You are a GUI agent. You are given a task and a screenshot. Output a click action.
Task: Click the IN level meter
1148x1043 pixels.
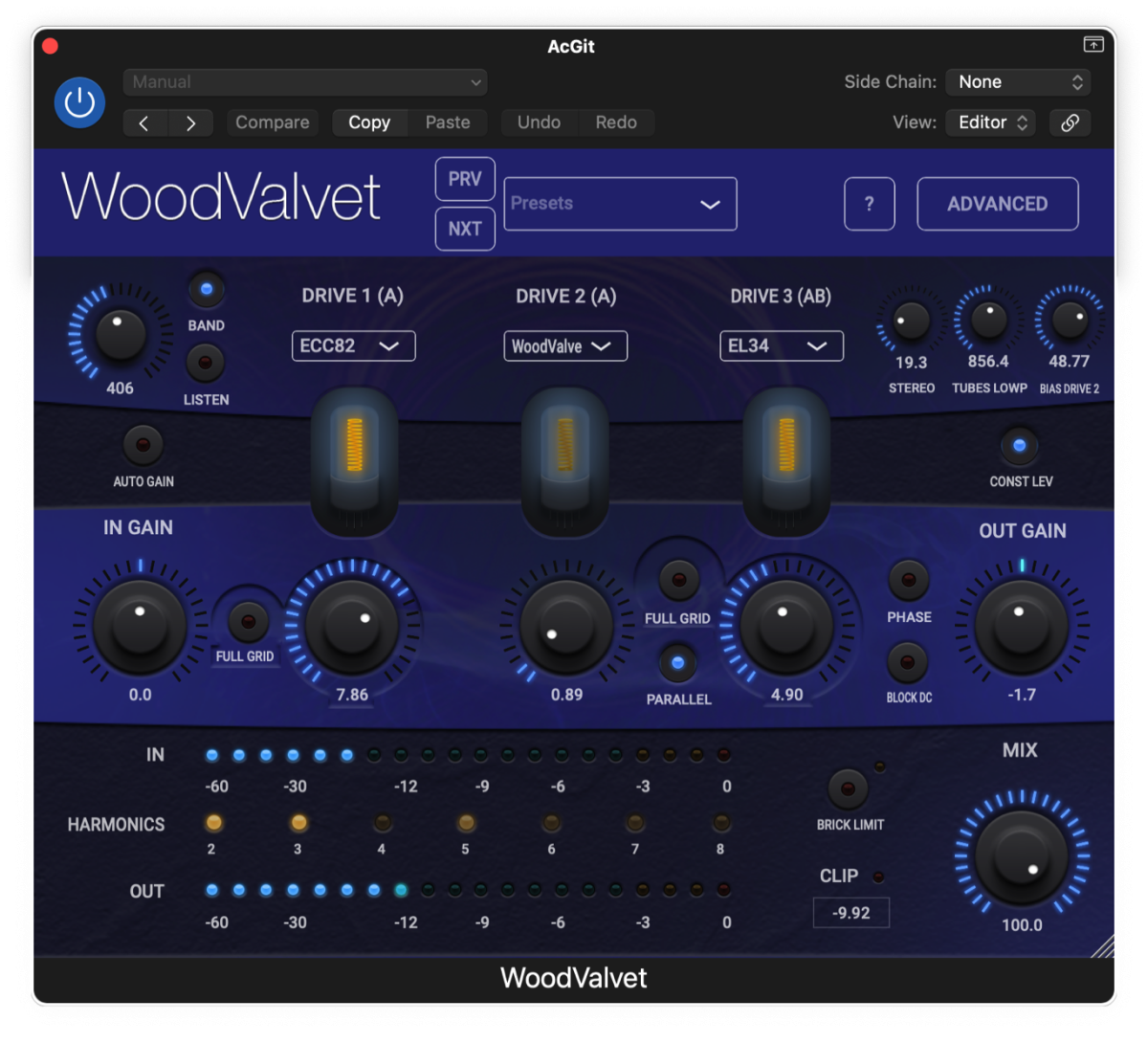click(x=468, y=755)
